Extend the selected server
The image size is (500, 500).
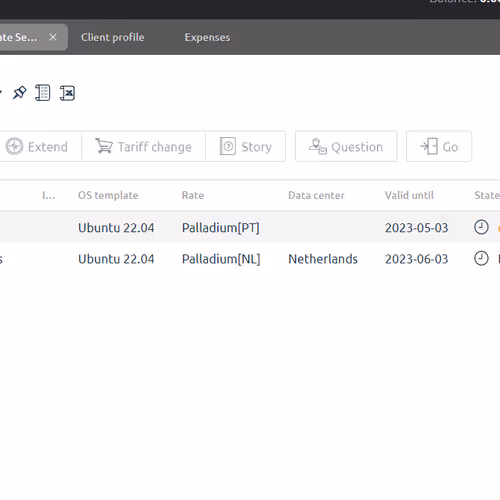[x=37, y=146]
